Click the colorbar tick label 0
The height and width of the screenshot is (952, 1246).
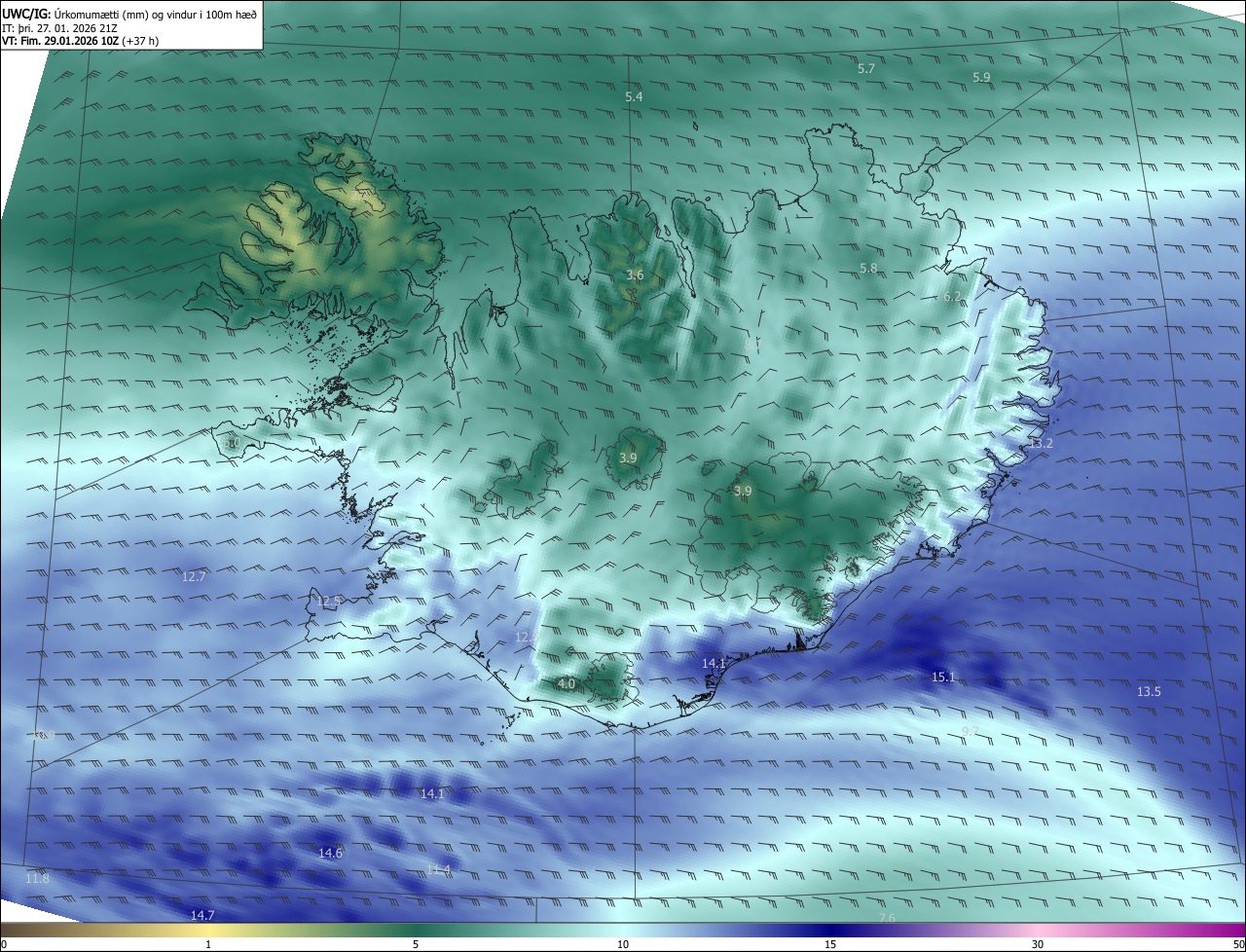coord(4,945)
